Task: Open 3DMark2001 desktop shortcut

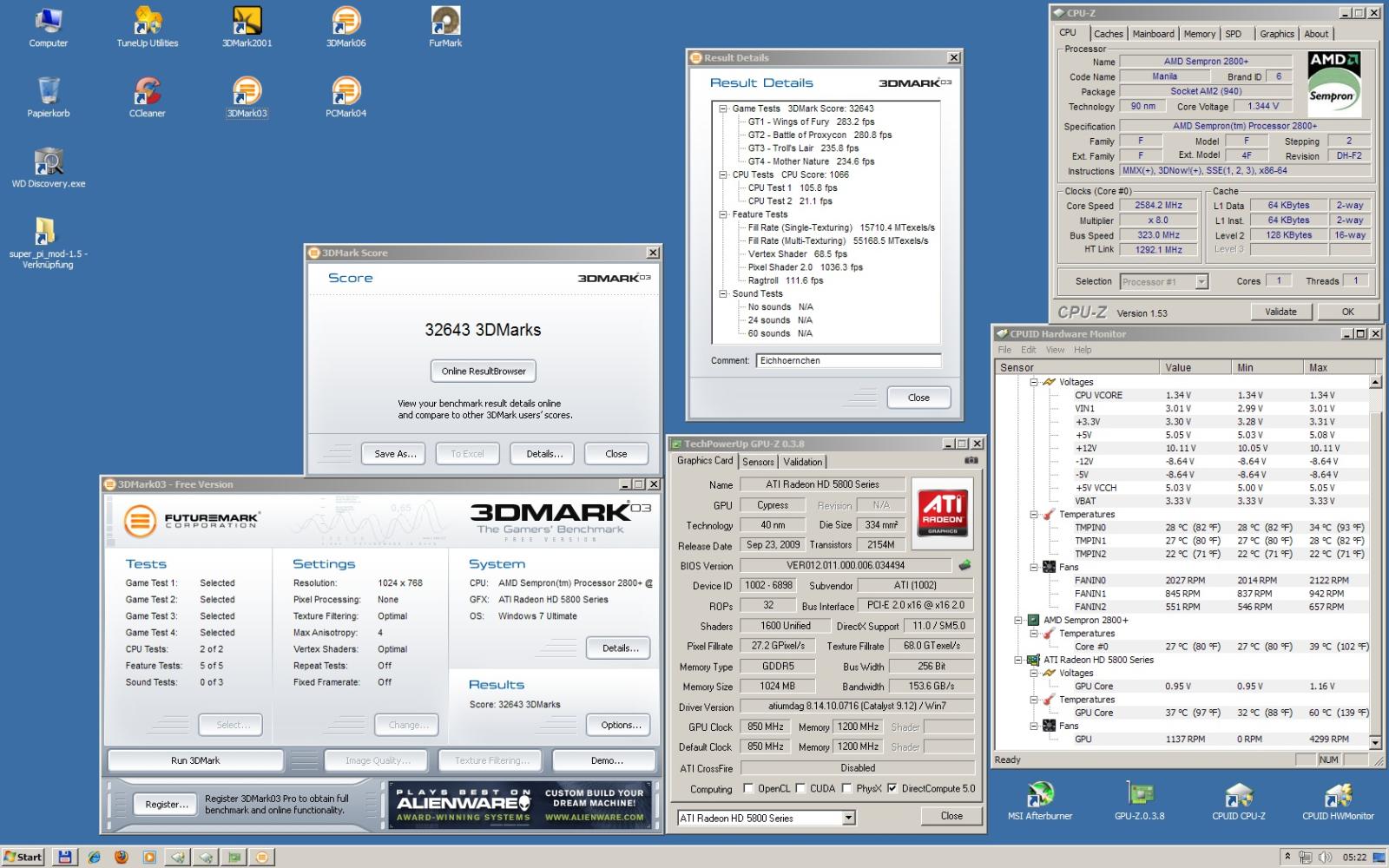Action: tap(247, 27)
